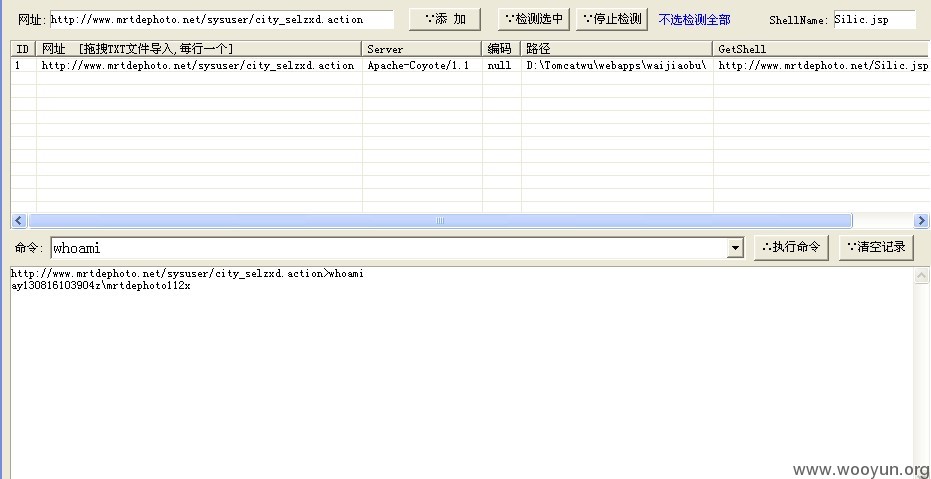Click the 停止检测 button
The height and width of the screenshot is (479, 931).
(612, 20)
